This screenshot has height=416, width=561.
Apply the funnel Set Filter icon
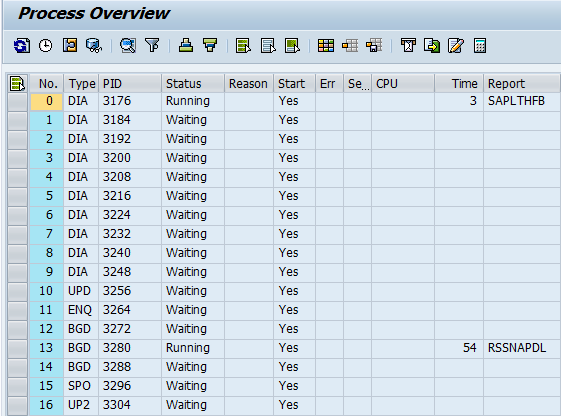pyautogui.click(x=152, y=46)
